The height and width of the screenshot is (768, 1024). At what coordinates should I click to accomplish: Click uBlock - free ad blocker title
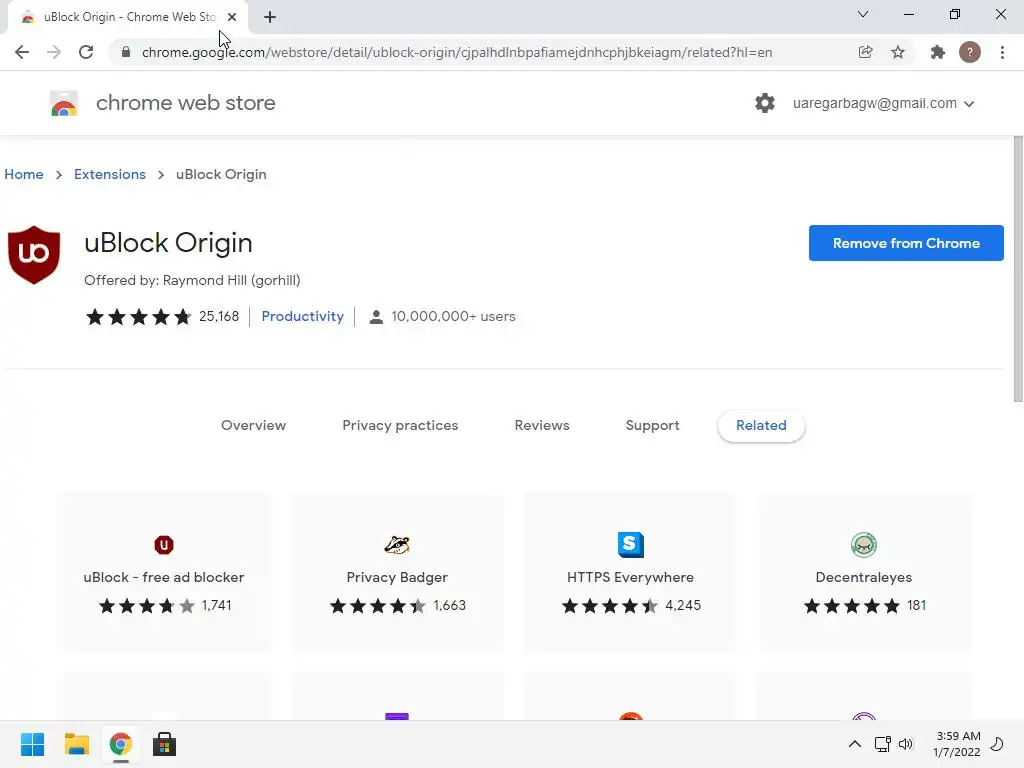click(x=164, y=577)
